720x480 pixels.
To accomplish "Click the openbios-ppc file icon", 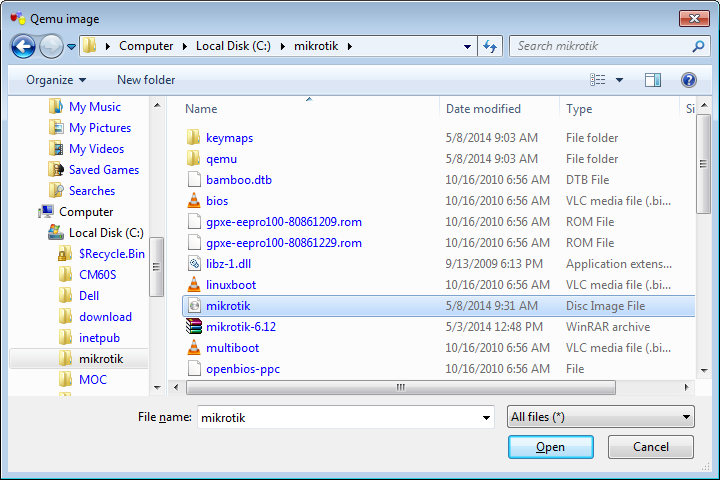I will 194,369.
